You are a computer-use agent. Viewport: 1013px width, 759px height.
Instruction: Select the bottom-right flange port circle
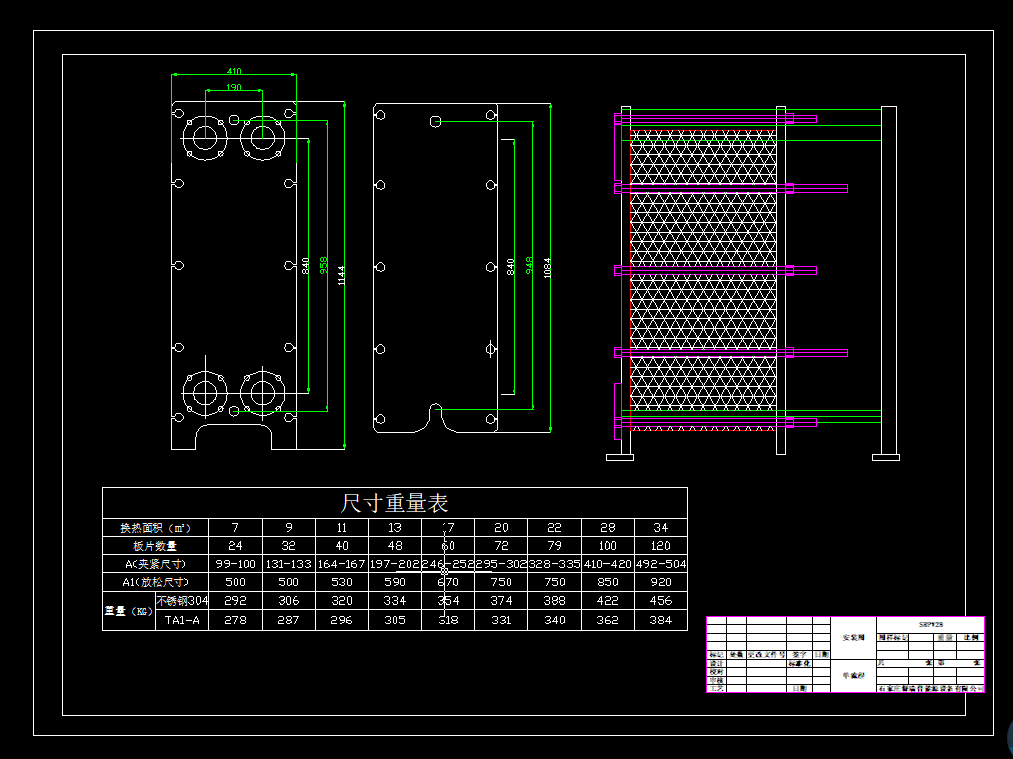click(263, 391)
